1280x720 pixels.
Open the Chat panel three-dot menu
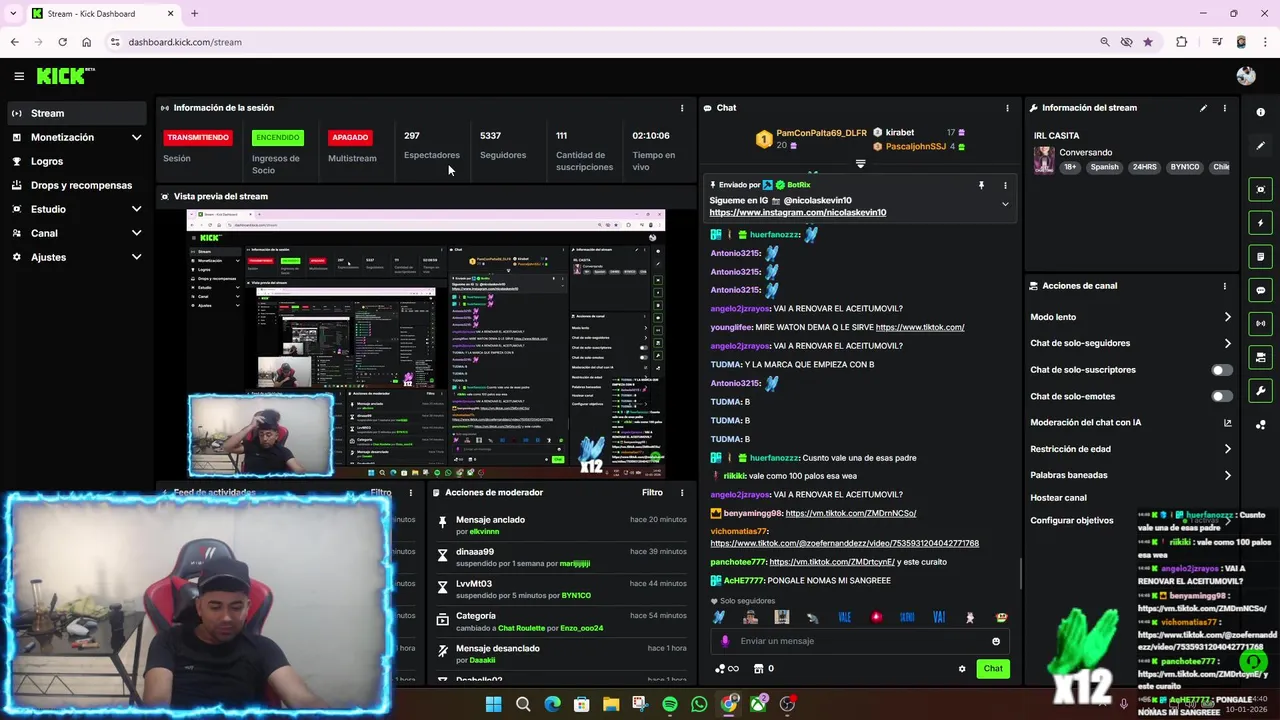tap(1007, 108)
